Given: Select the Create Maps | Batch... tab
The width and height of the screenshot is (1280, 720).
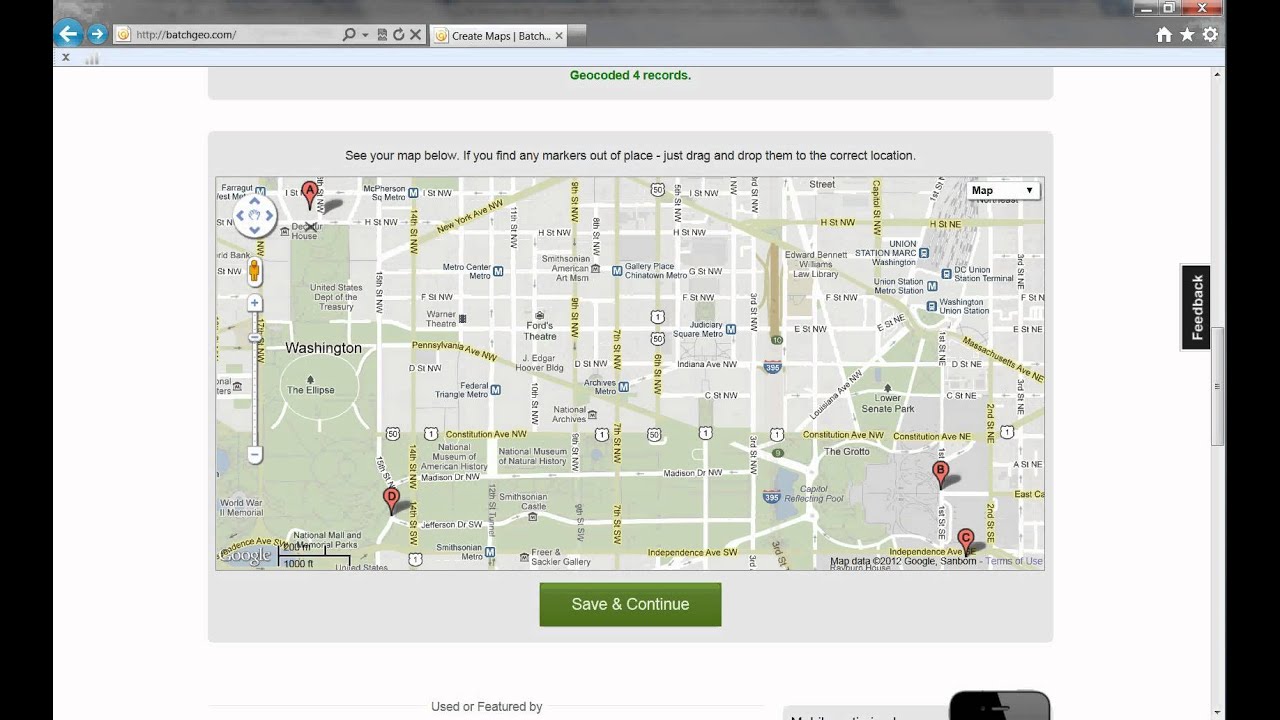Looking at the screenshot, I should tap(500, 35).
